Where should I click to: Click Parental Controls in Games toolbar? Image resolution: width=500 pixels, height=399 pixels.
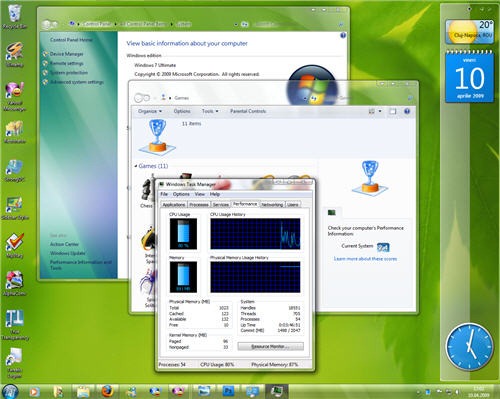point(248,111)
